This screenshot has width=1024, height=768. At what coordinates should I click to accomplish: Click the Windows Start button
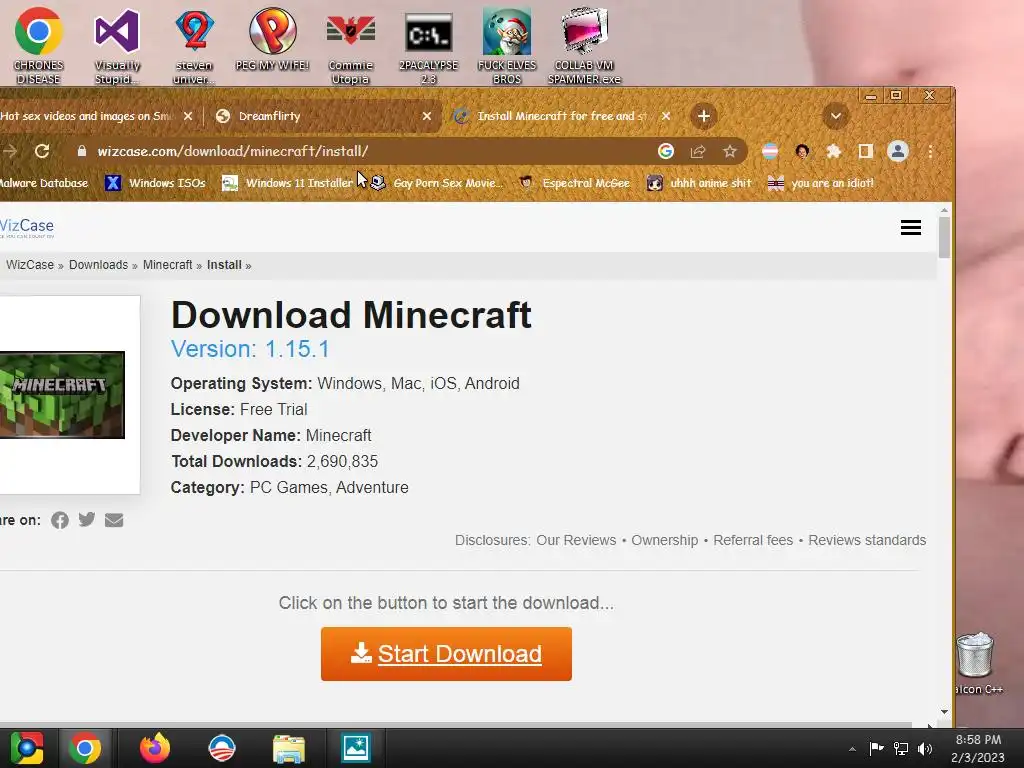[x=26, y=748]
